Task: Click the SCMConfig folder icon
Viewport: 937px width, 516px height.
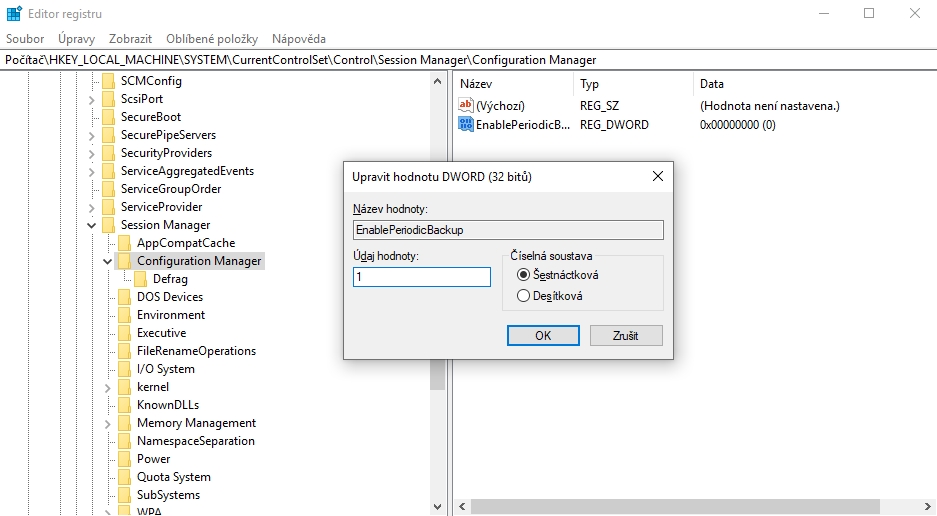Action: pos(108,81)
